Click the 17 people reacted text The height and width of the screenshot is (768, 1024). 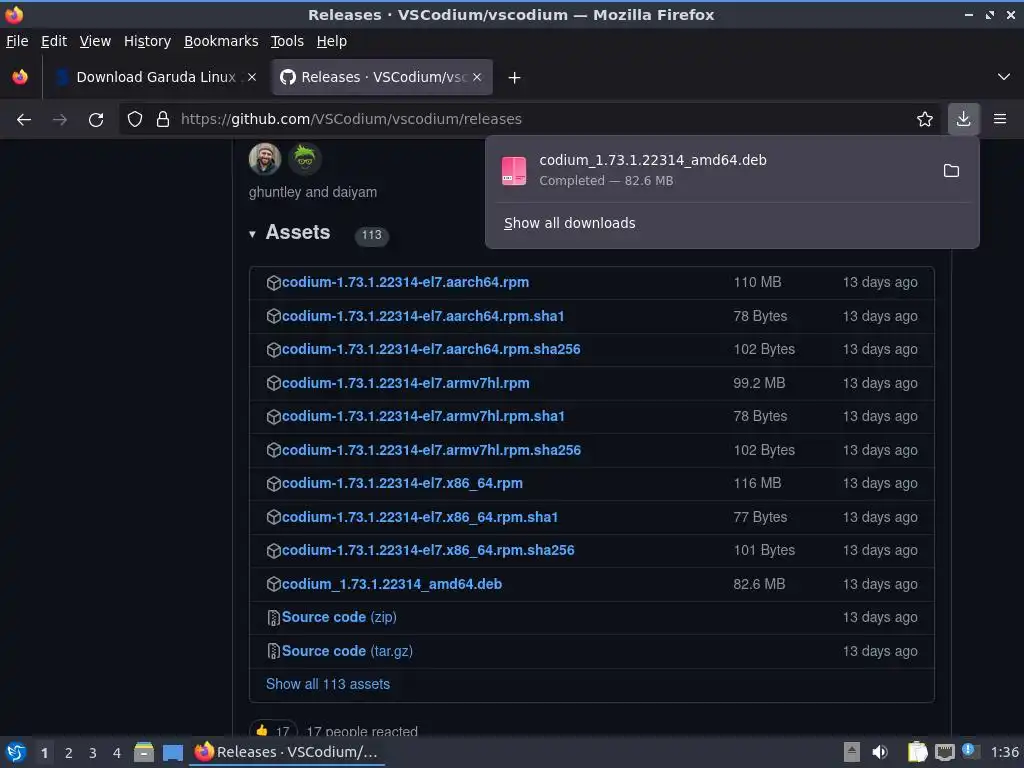pos(362,731)
